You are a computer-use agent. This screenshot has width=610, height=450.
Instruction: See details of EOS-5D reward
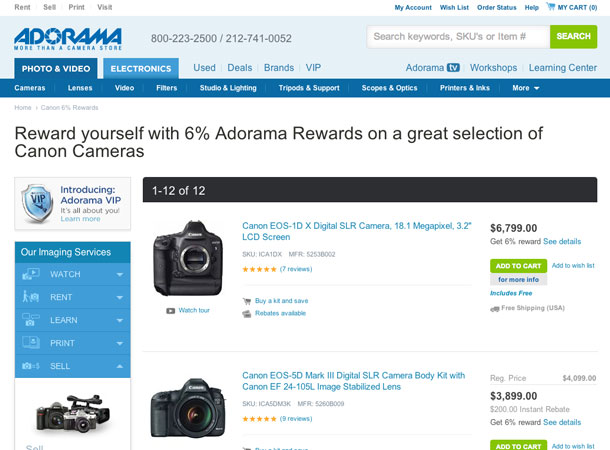click(x=562, y=422)
